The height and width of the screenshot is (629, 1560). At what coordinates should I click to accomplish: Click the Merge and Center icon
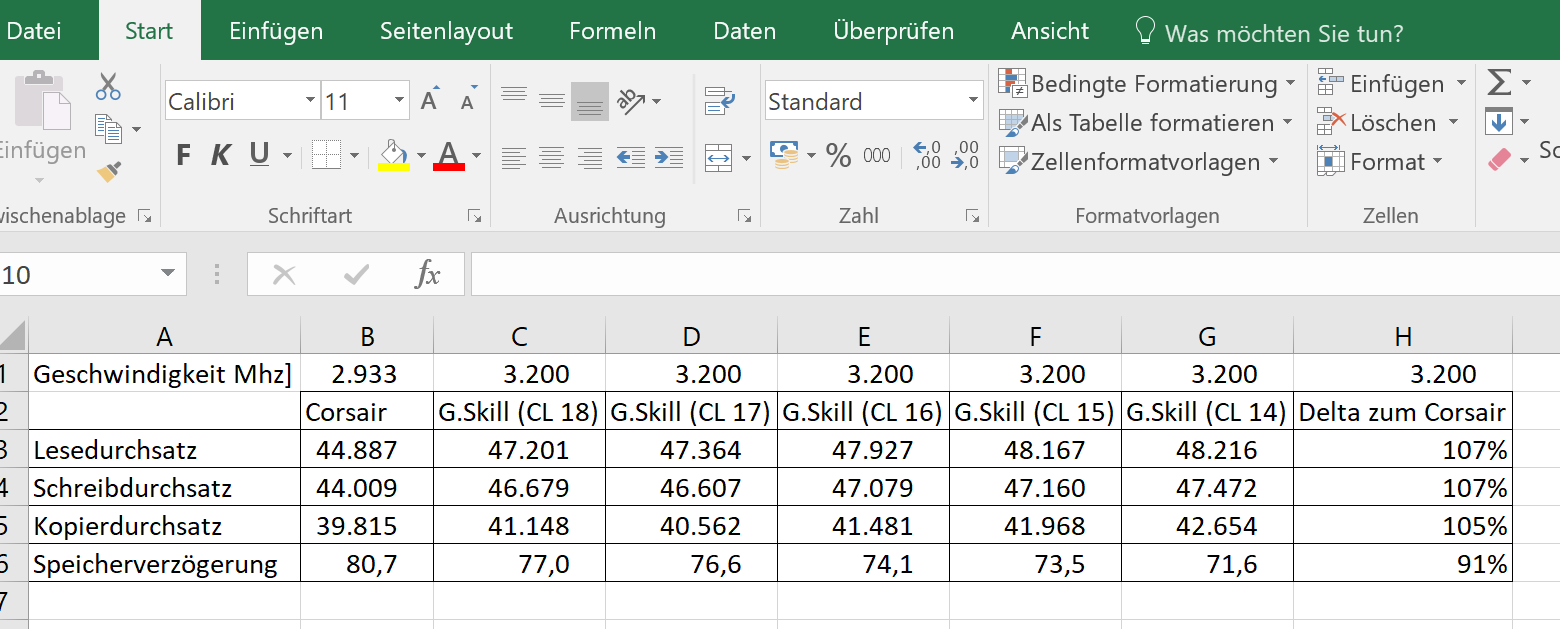tap(719, 157)
